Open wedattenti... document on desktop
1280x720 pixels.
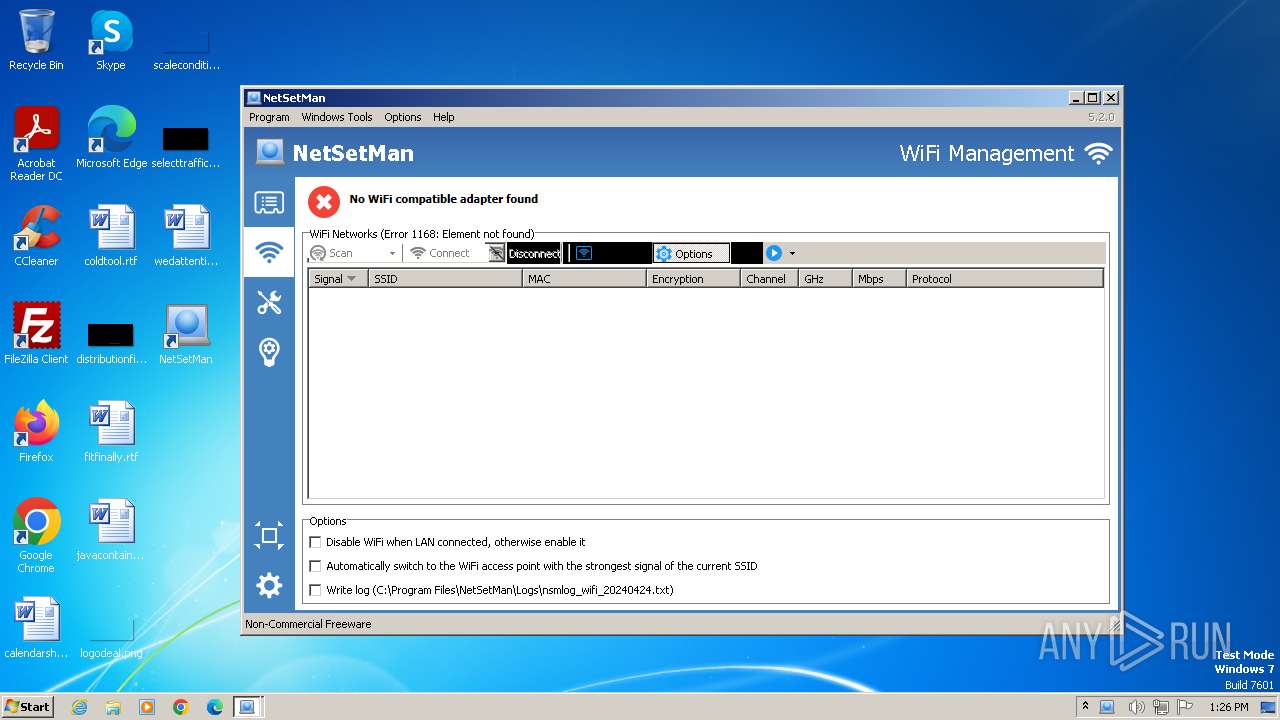click(x=186, y=235)
